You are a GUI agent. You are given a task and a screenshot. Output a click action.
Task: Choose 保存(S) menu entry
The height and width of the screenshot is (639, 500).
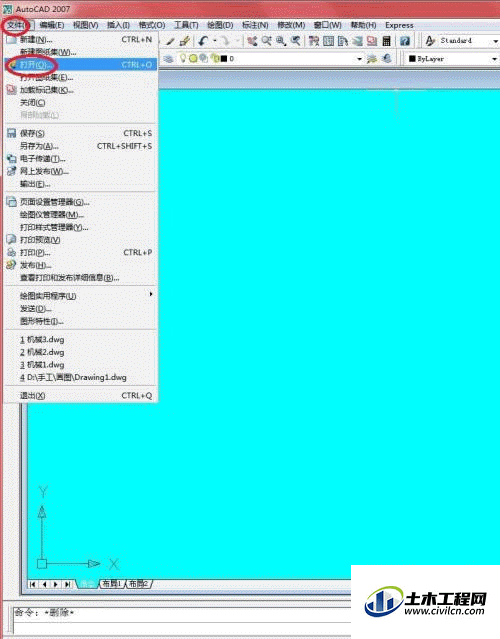tap(81, 133)
